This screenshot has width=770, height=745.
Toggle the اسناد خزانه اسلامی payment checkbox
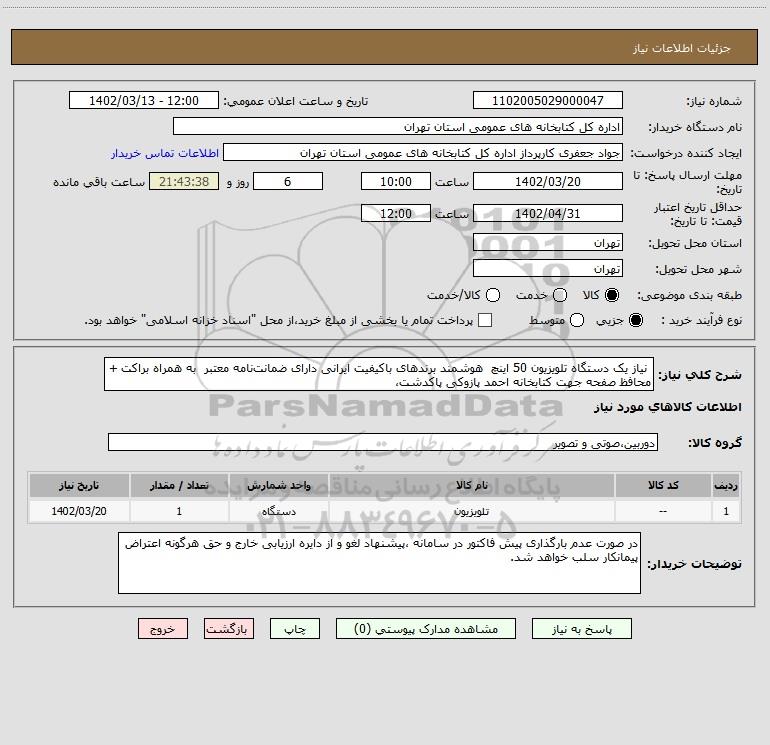click(485, 320)
